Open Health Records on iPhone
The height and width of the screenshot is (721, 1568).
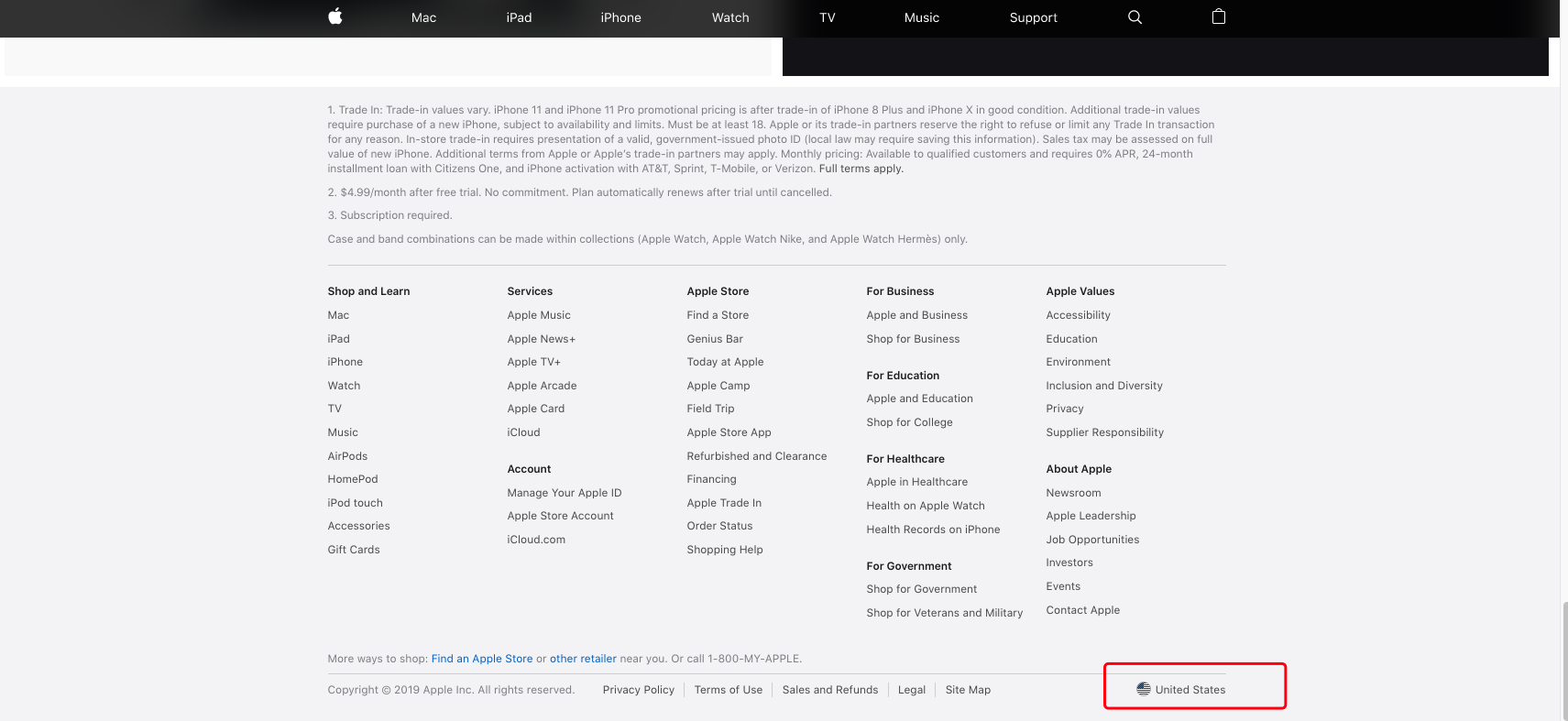(934, 530)
